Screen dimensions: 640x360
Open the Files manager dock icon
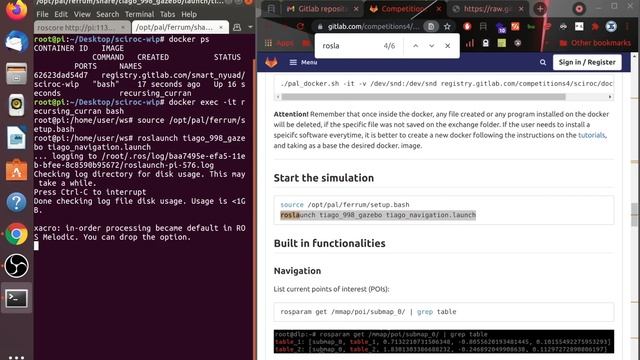click(x=16, y=74)
